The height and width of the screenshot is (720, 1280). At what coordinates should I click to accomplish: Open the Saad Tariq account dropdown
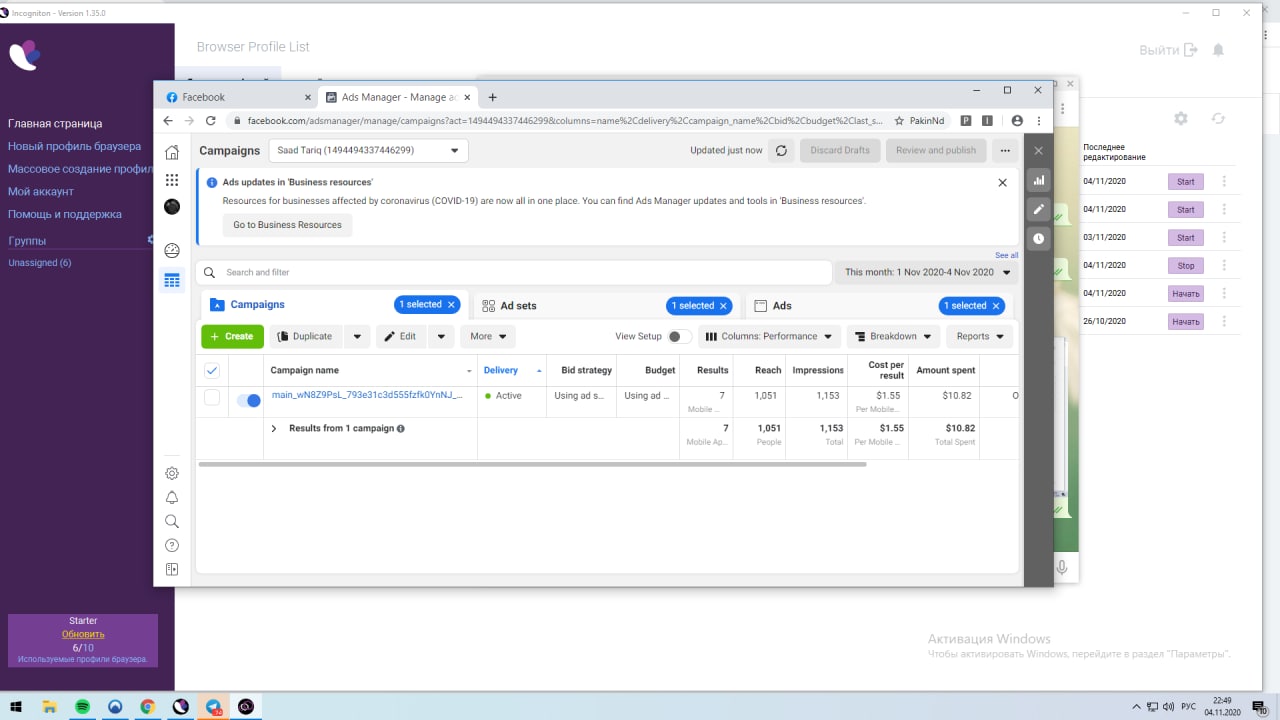367,151
